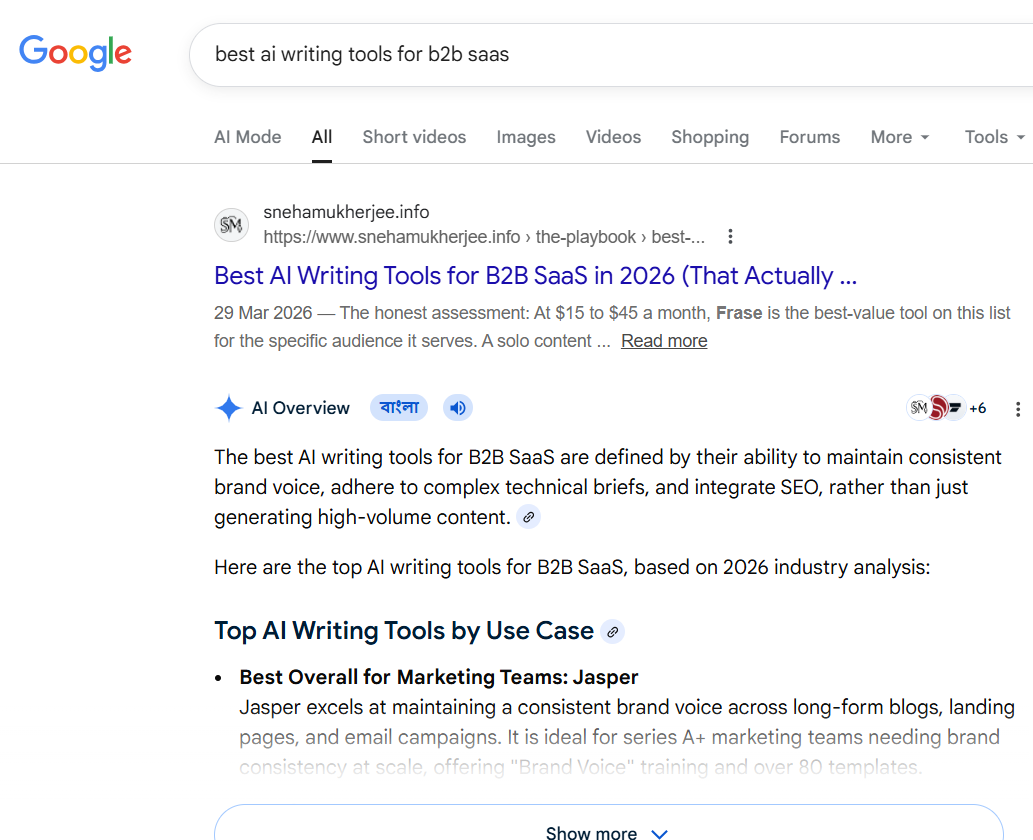
Task: Open the Short videos tab
Action: (x=414, y=137)
